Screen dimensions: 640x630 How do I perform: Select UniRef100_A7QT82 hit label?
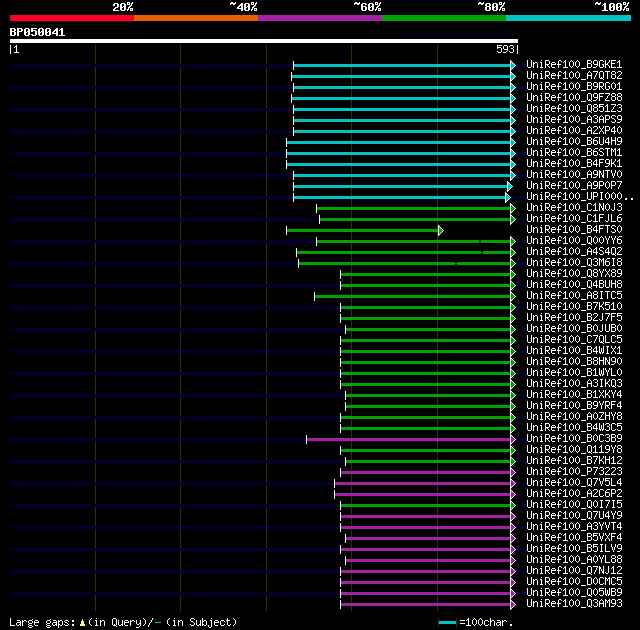click(x=574, y=75)
